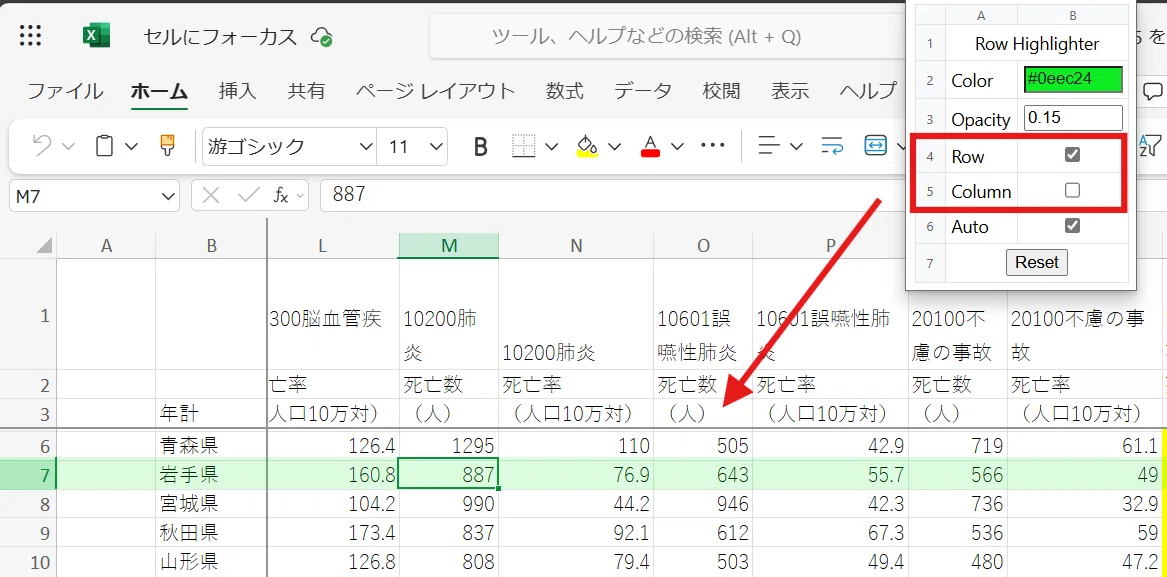This screenshot has height=577, width=1167.
Task: Switch to the 挿入 tab
Action: click(237, 92)
